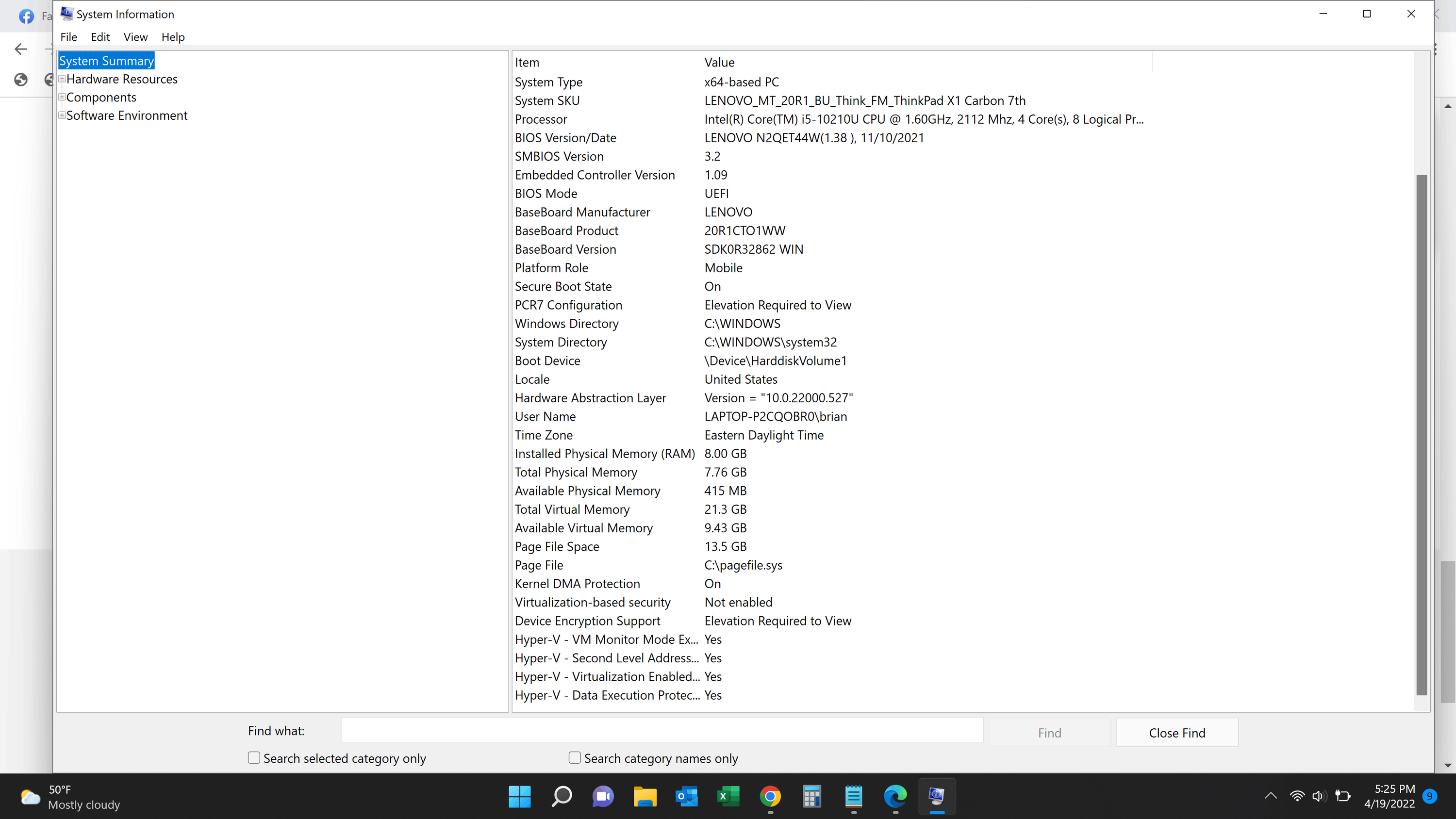Click the System Information title bar icon

click(66, 14)
